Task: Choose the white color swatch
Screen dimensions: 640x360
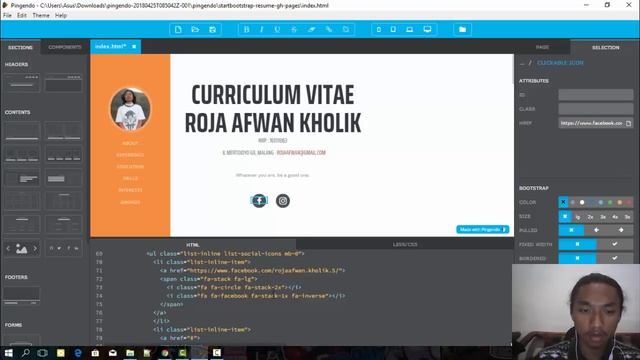Action: click(582, 202)
